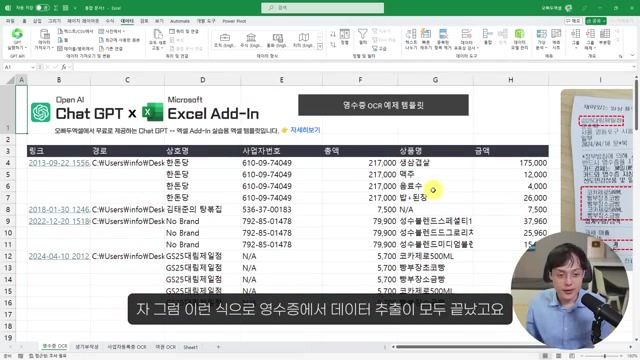The image size is (640, 360).
Task: Sort descending with the Z-A icon
Action: 333,44
